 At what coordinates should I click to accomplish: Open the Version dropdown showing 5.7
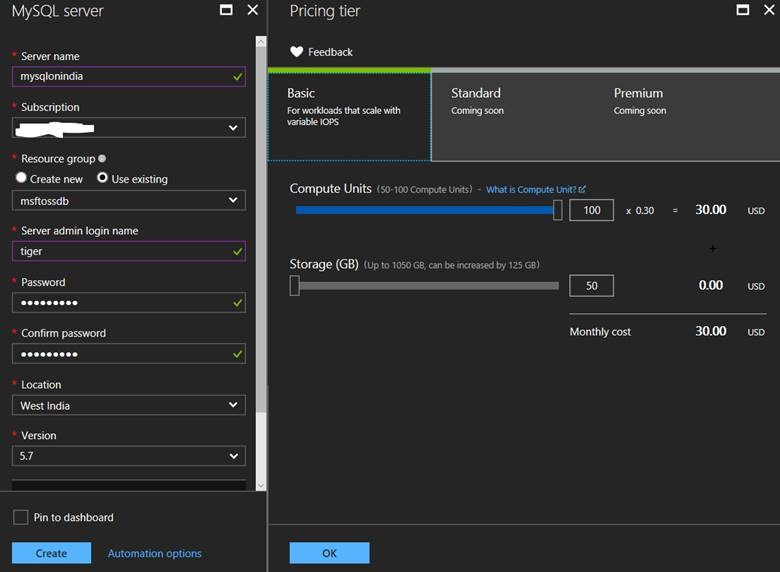(128, 456)
